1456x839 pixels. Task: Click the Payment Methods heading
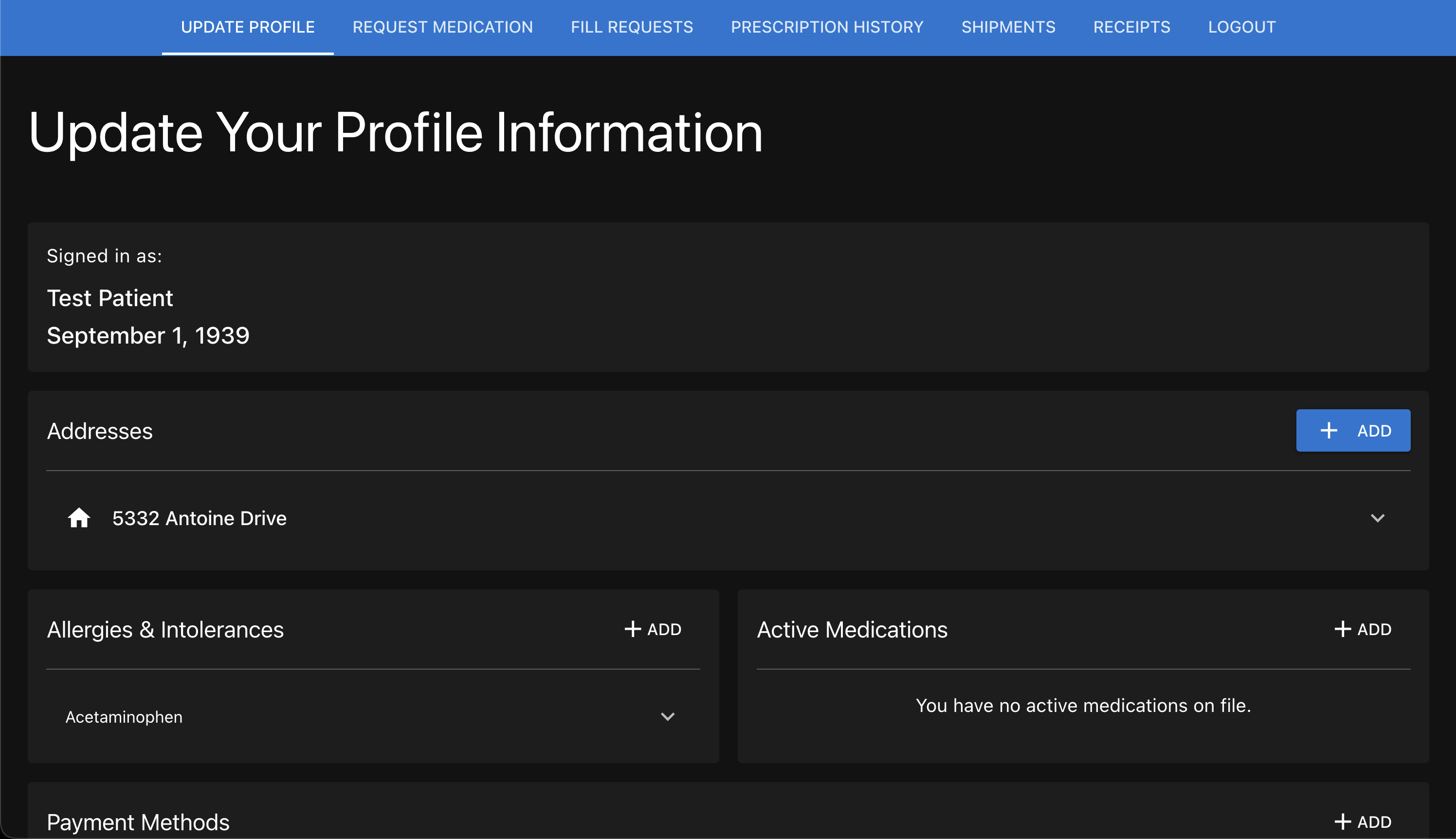click(138, 822)
